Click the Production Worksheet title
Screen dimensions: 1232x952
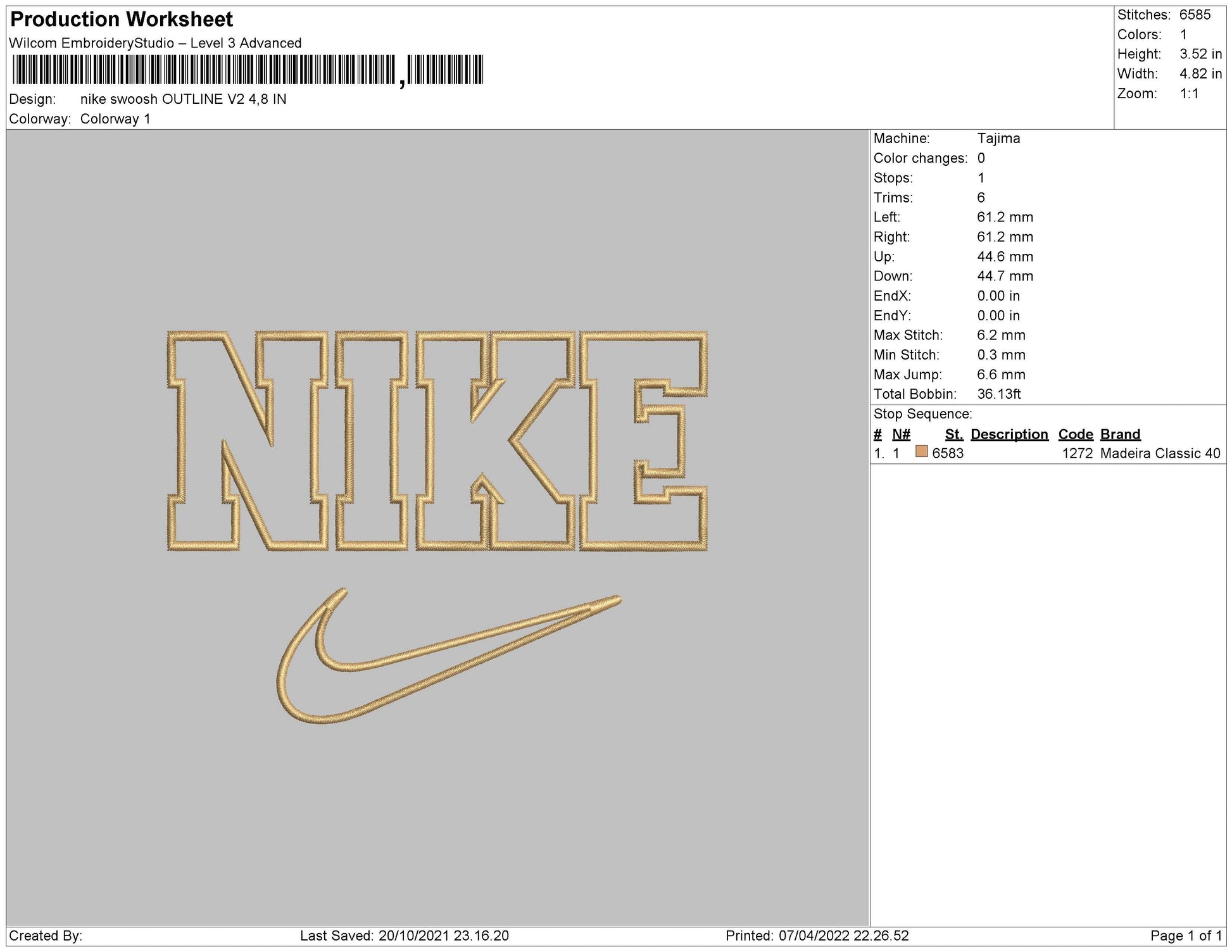(122, 20)
